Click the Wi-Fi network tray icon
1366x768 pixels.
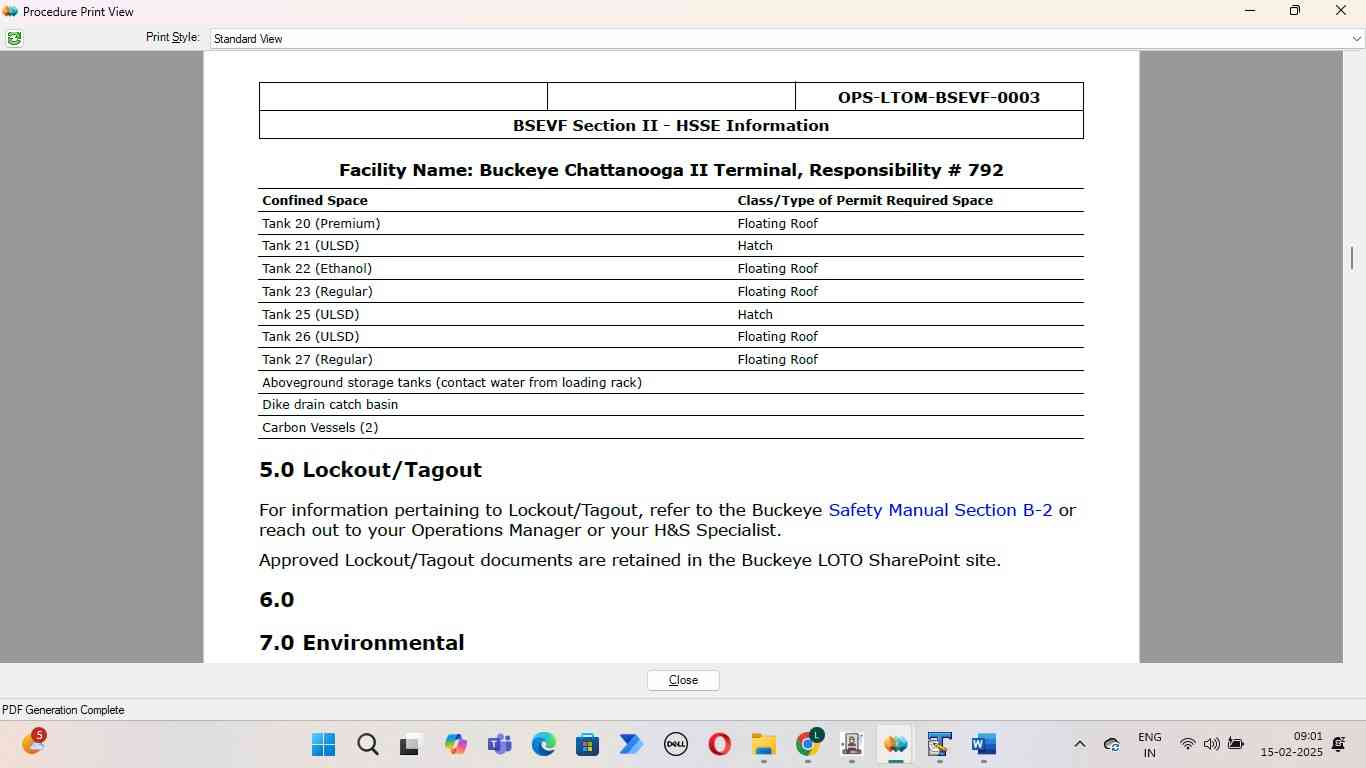pos(1187,744)
